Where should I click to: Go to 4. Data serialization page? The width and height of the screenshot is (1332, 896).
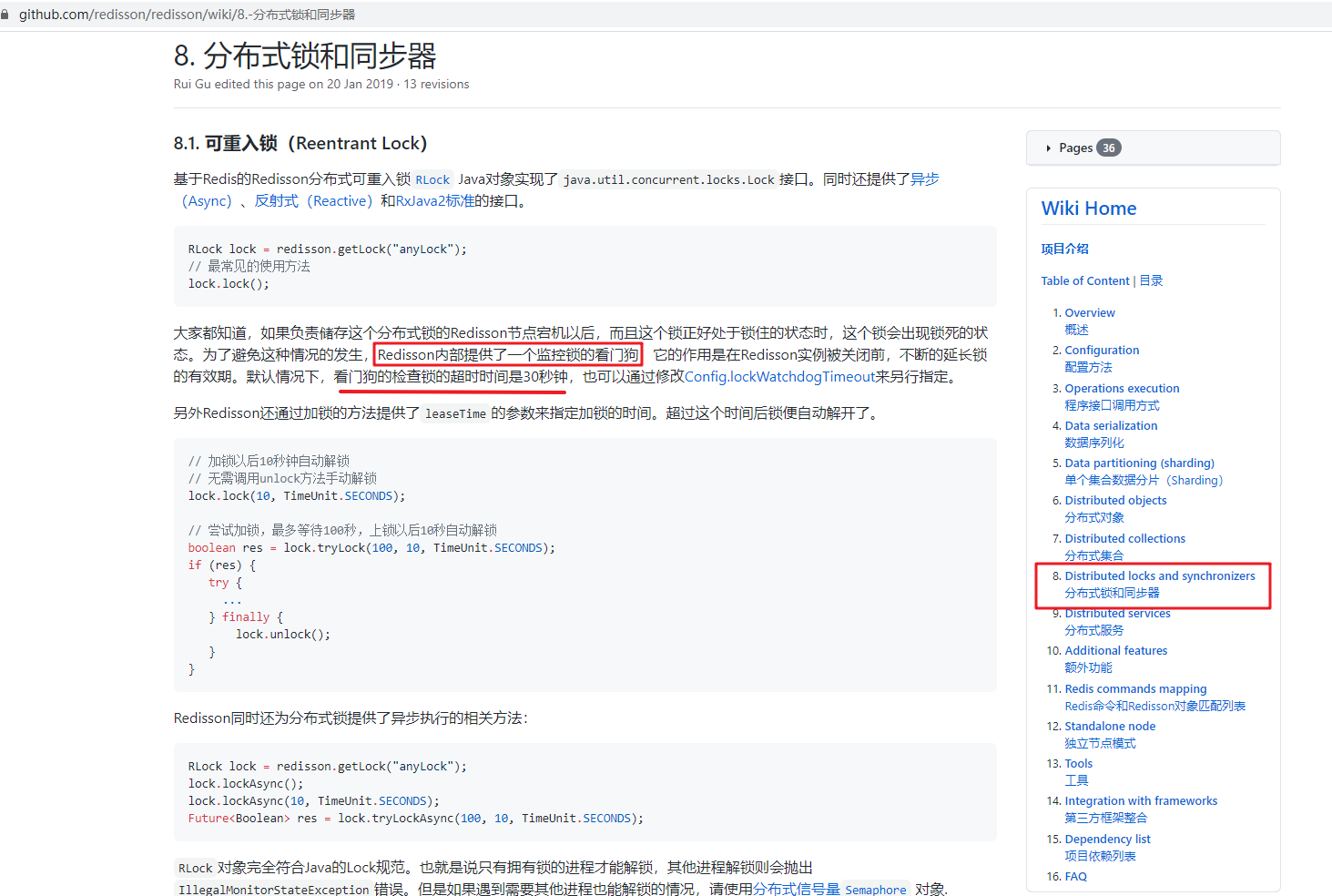(1111, 425)
